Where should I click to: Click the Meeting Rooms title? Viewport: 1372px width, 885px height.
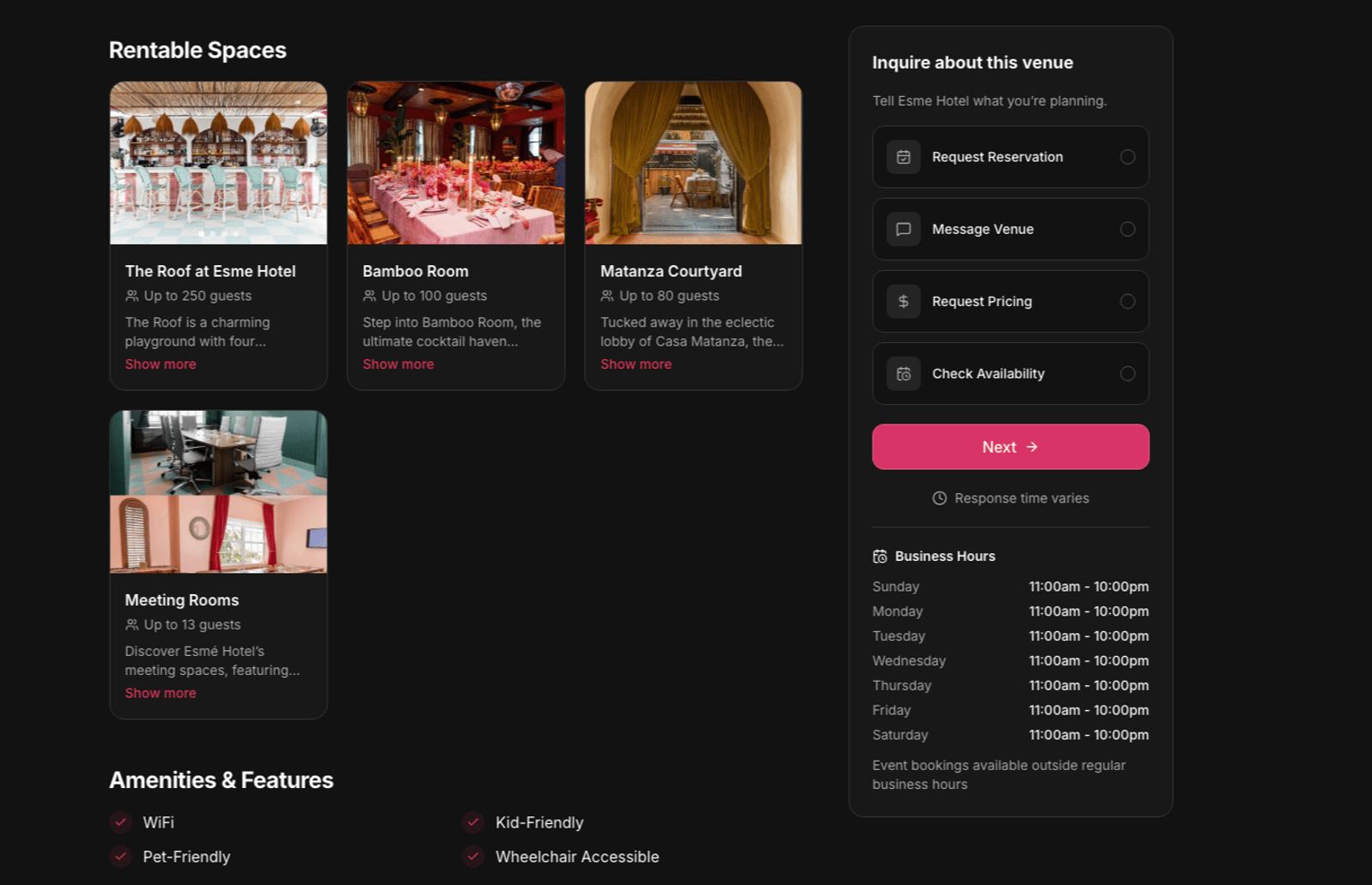(182, 600)
